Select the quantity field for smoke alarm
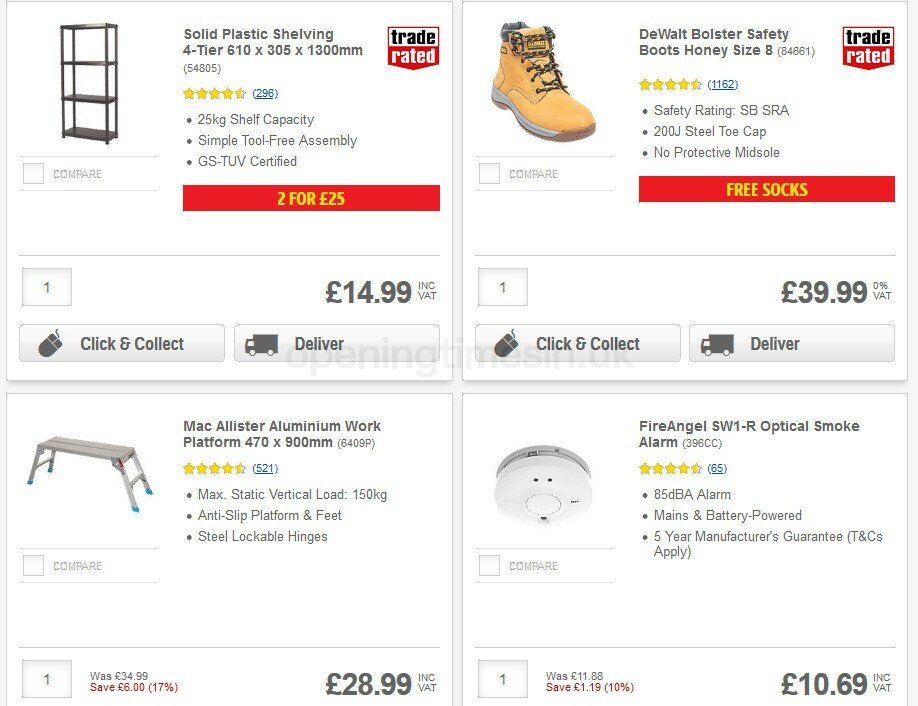This screenshot has width=918, height=706. click(503, 679)
